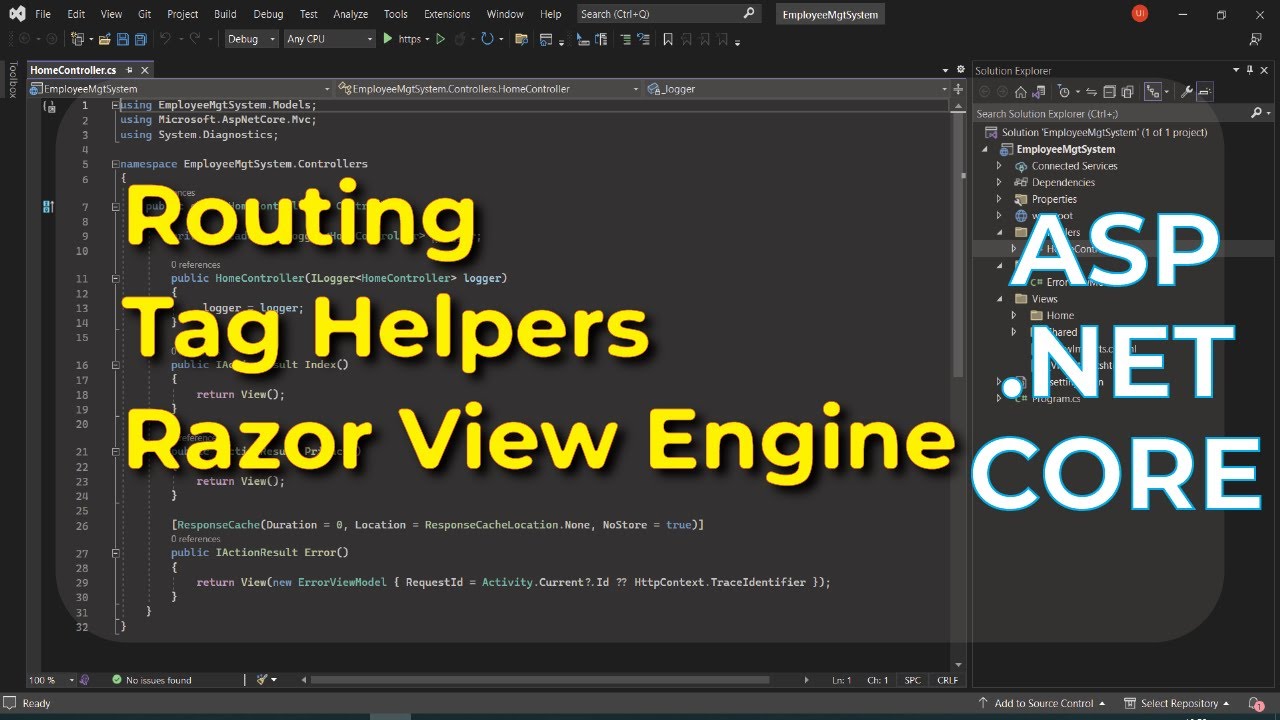
Task: Toggle Show All Files in Solution Explorer
Action: click(1128, 92)
